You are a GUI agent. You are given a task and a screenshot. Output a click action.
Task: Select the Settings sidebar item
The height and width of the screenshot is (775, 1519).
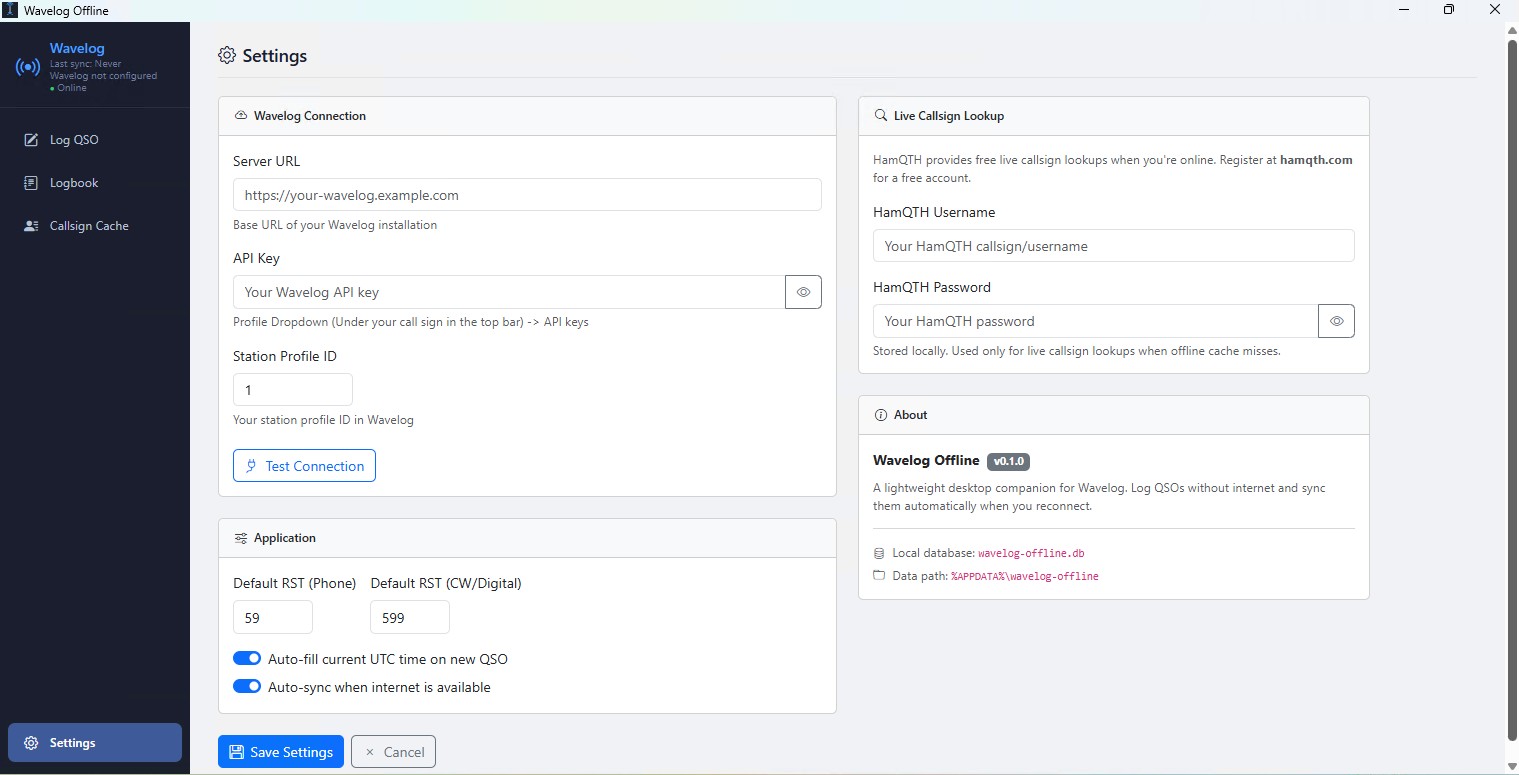pos(95,743)
